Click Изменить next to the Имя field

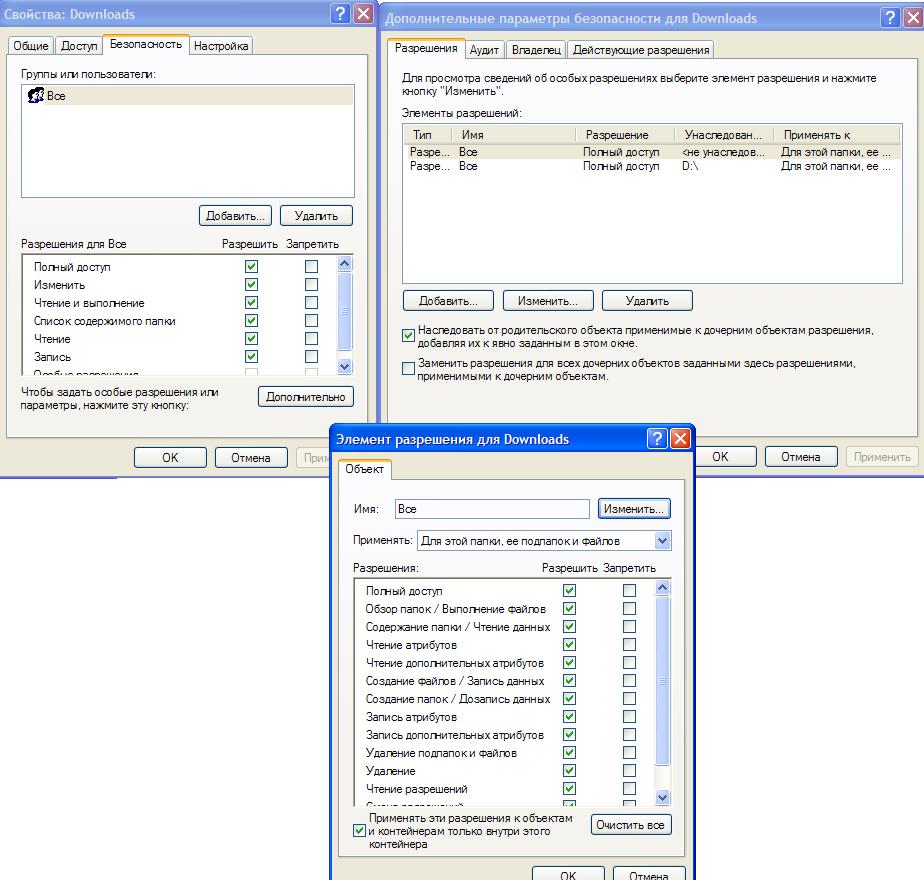(634, 509)
